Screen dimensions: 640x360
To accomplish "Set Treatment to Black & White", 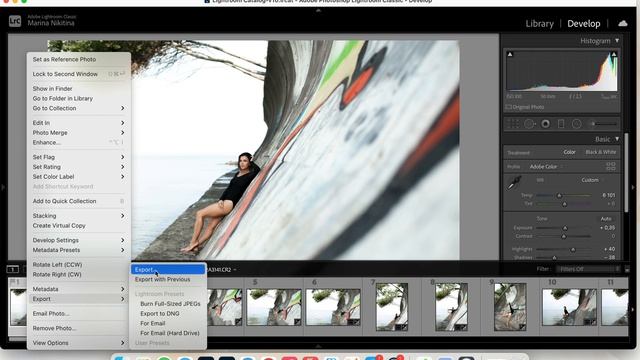I will click(601, 152).
